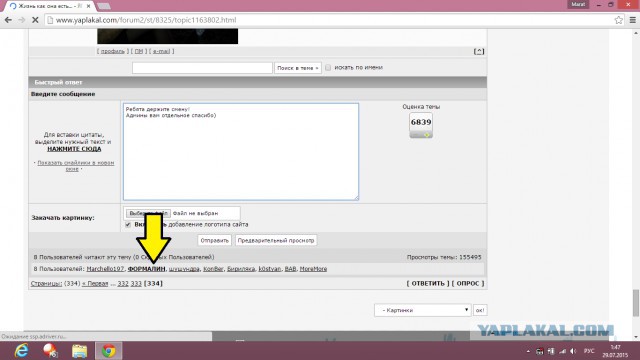Open the ФОРМАЛИН user link
This screenshot has height=360, width=640.
(x=147, y=269)
